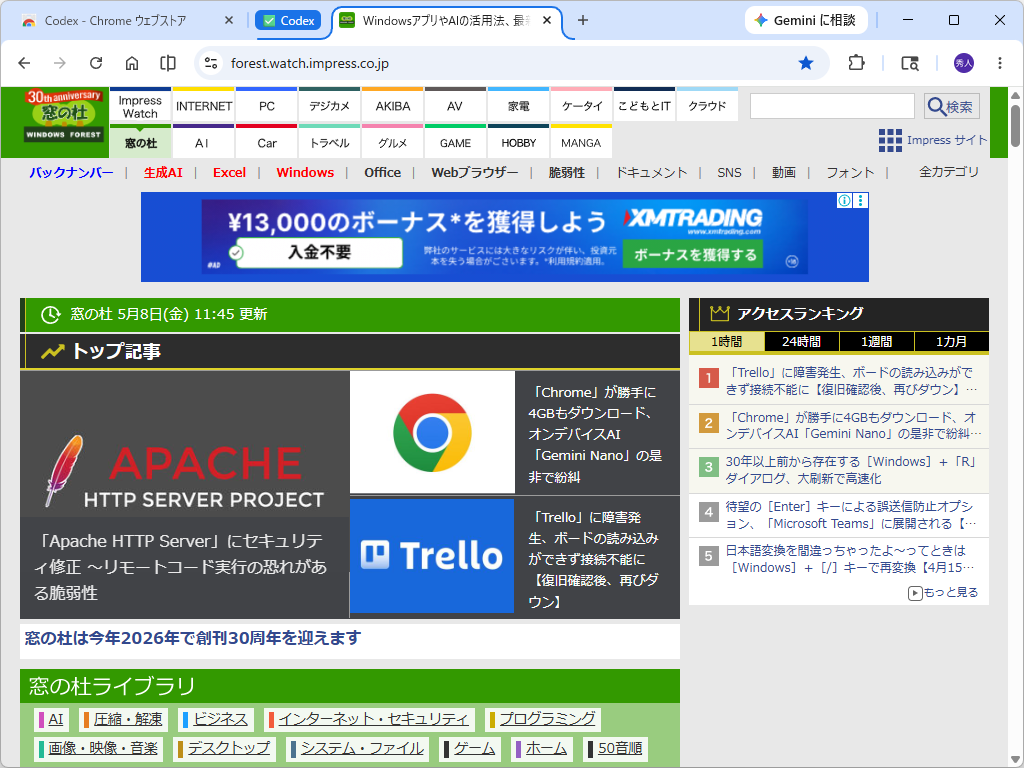Open a new tab with plus button
The image size is (1024, 768).
583,20
